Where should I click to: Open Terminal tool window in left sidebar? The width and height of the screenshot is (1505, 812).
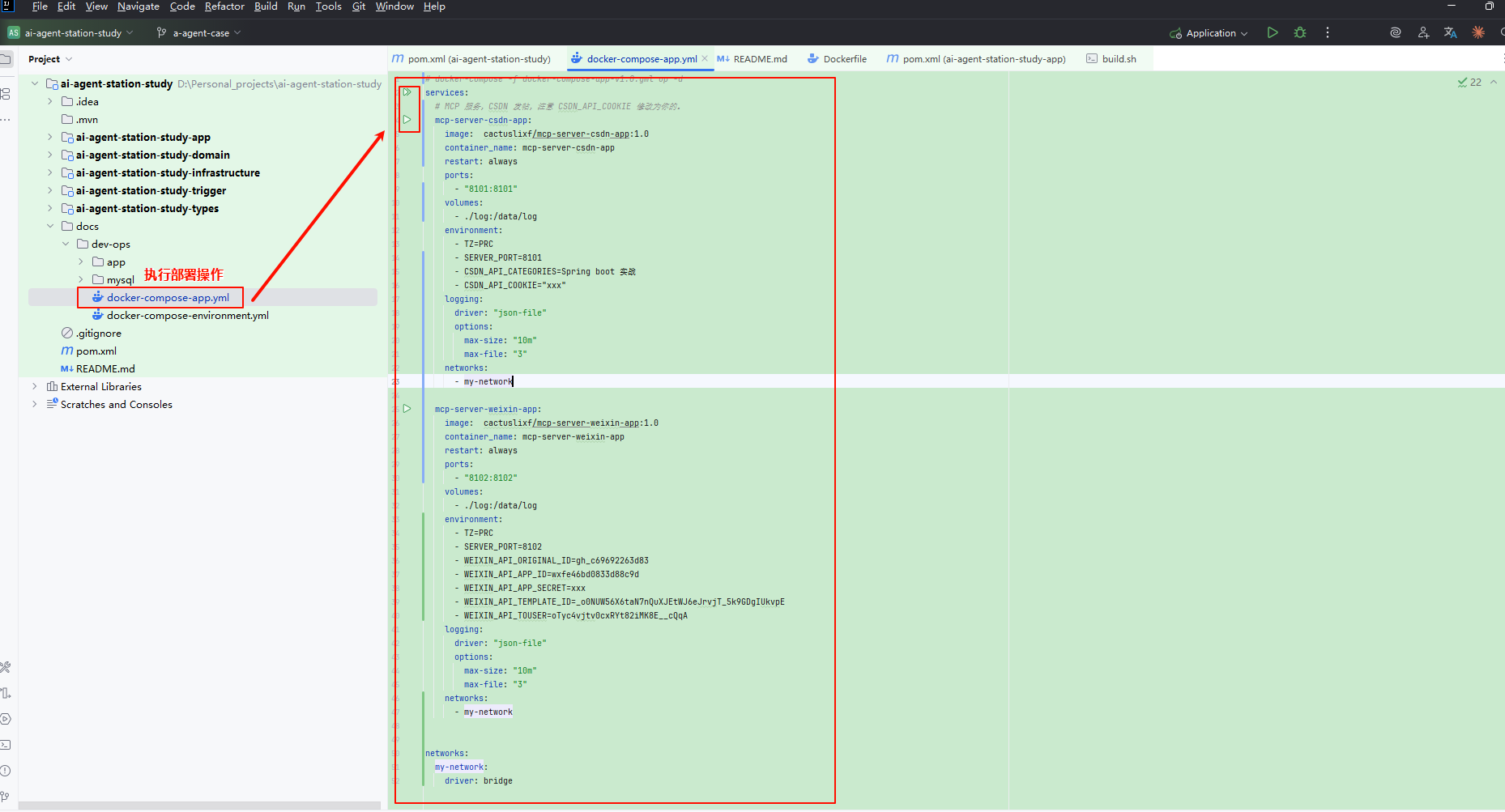pyautogui.click(x=6, y=745)
